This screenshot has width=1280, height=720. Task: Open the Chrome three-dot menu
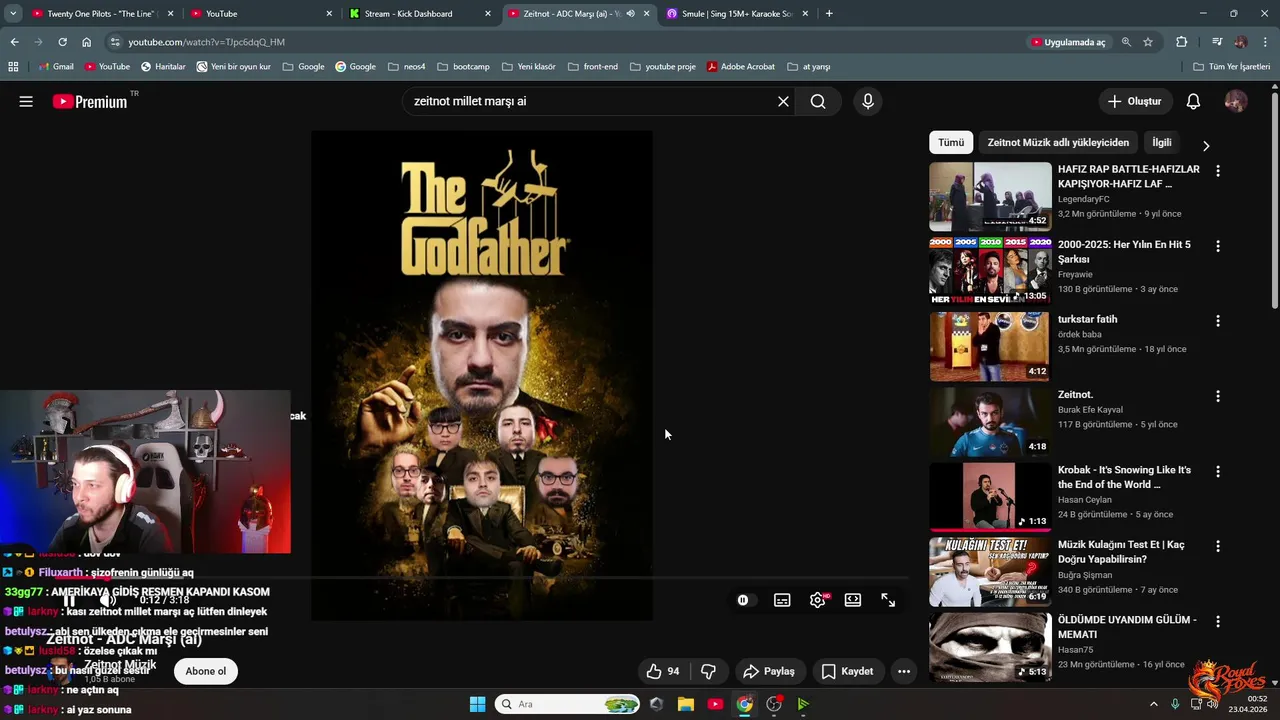pos(1265,42)
